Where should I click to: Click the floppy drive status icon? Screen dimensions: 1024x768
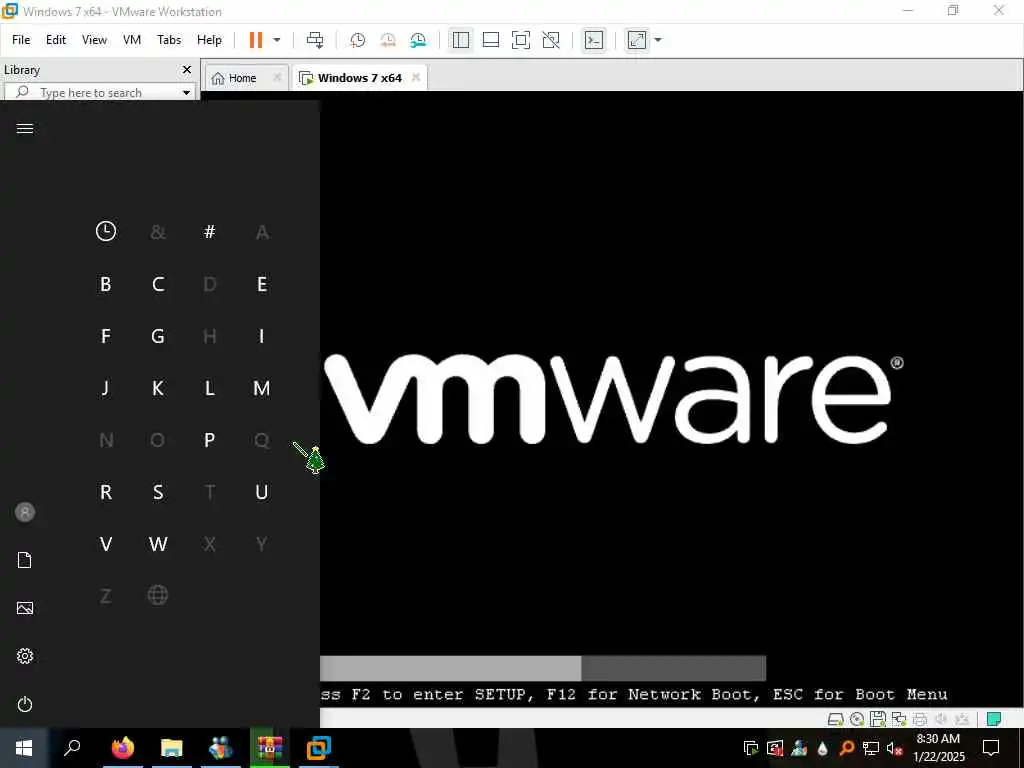click(878, 719)
